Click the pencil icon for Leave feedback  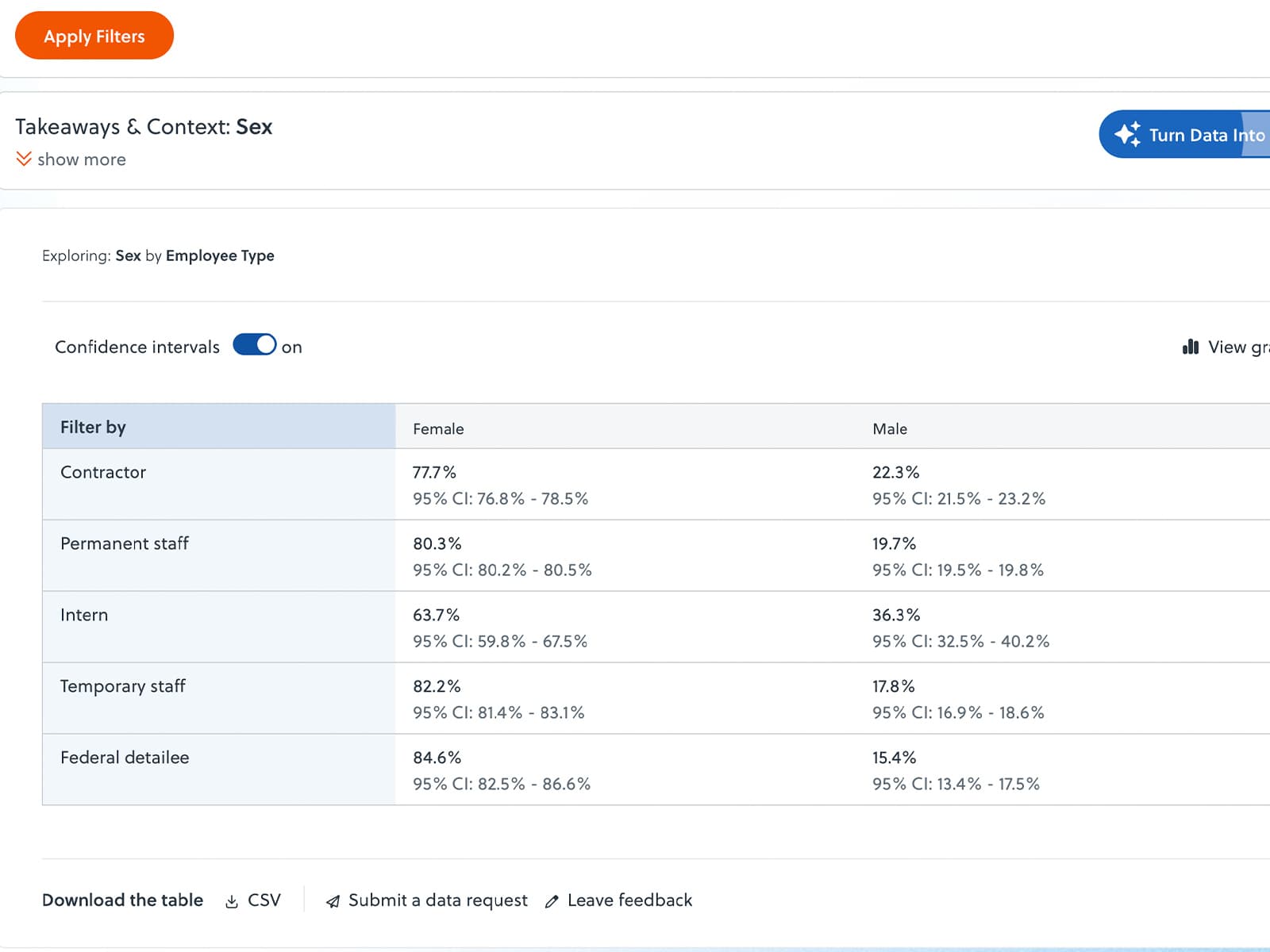[x=552, y=901]
